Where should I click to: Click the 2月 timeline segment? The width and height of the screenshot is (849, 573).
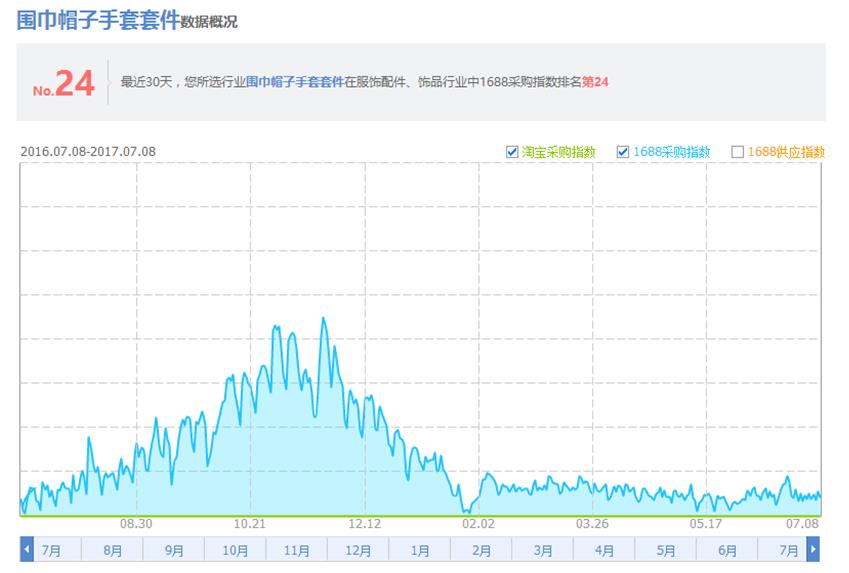[x=481, y=550]
